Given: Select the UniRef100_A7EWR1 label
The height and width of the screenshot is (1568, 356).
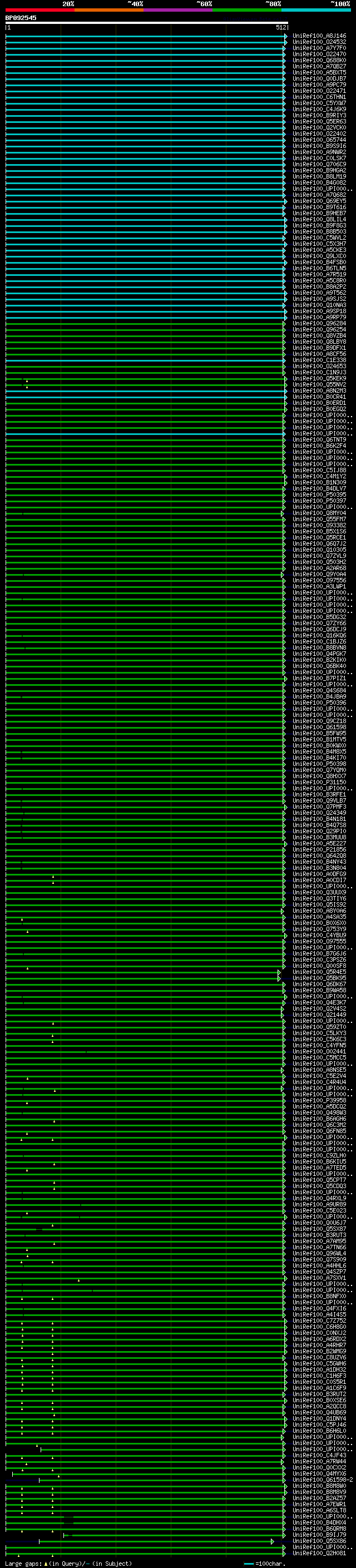Looking at the screenshot, I should [x=319, y=1503].
